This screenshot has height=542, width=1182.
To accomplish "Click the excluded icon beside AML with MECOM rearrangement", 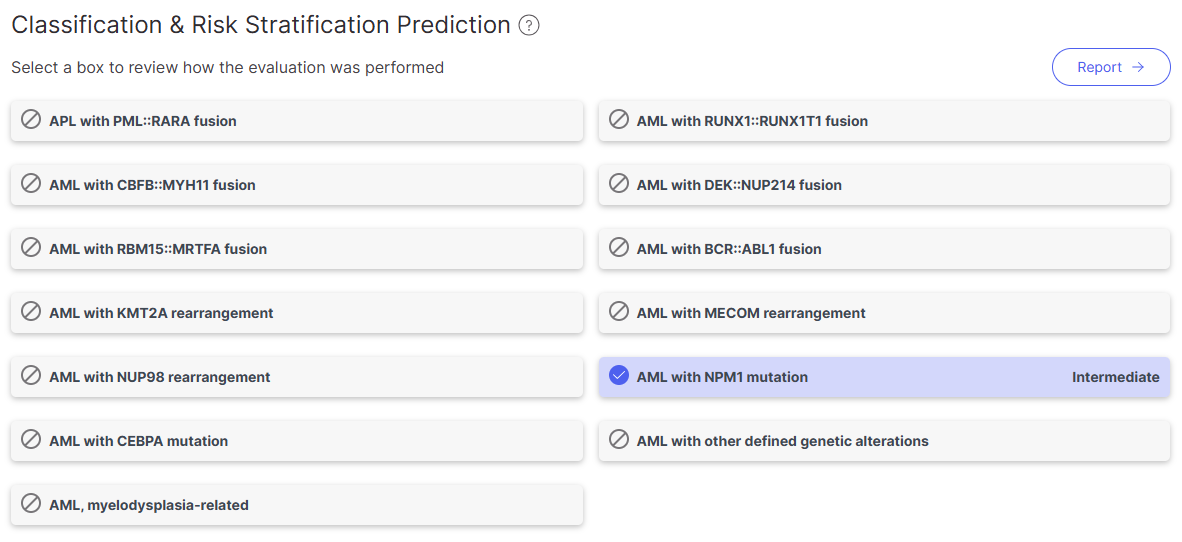I will [619, 313].
